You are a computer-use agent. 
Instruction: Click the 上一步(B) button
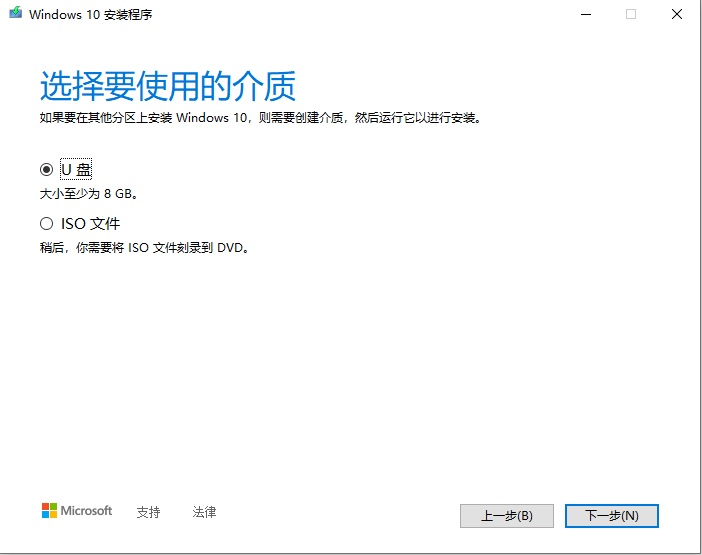pos(507,516)
